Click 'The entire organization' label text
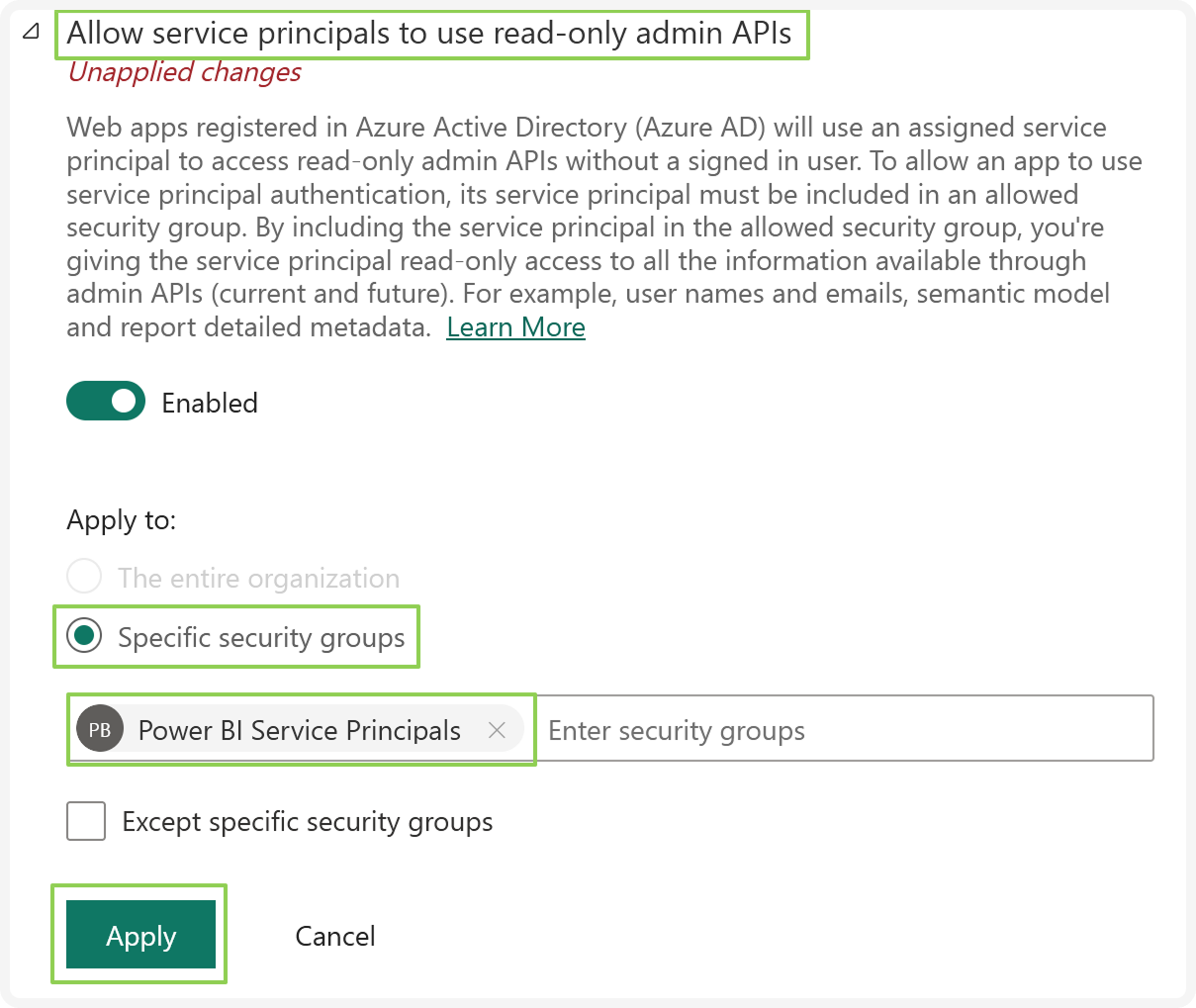 (258, 578)
